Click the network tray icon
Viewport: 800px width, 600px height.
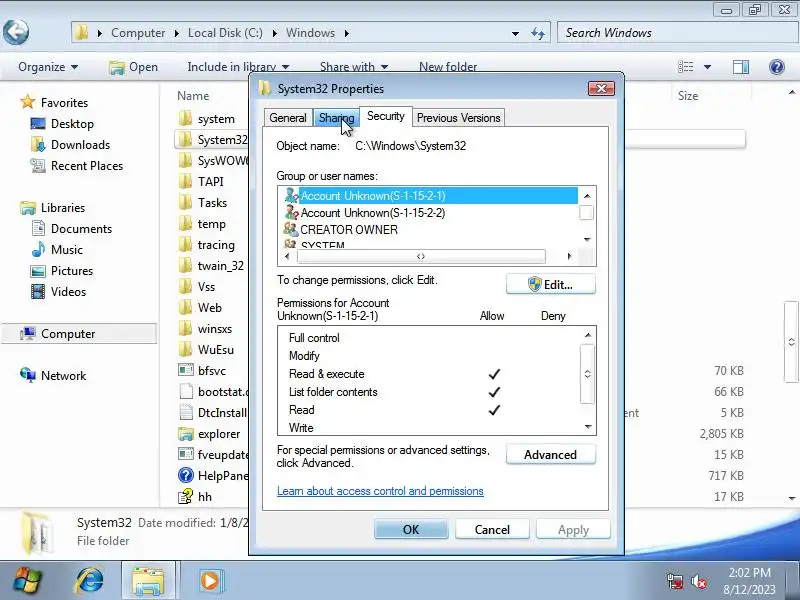point(674,582)
